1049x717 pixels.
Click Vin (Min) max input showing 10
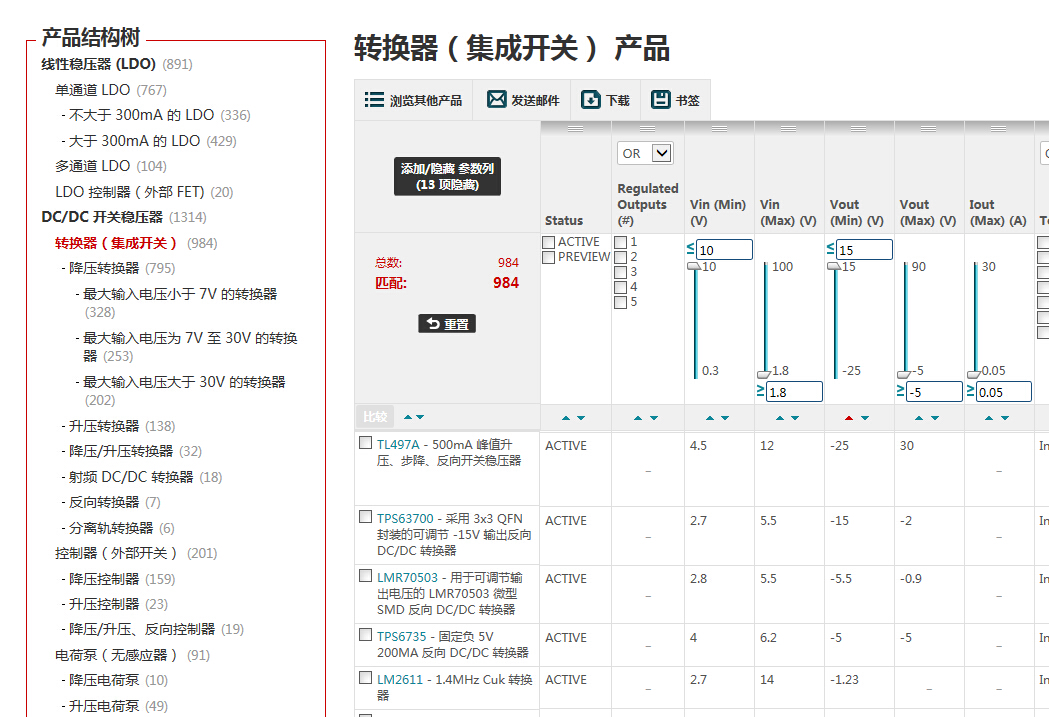(x=725, y=249)
